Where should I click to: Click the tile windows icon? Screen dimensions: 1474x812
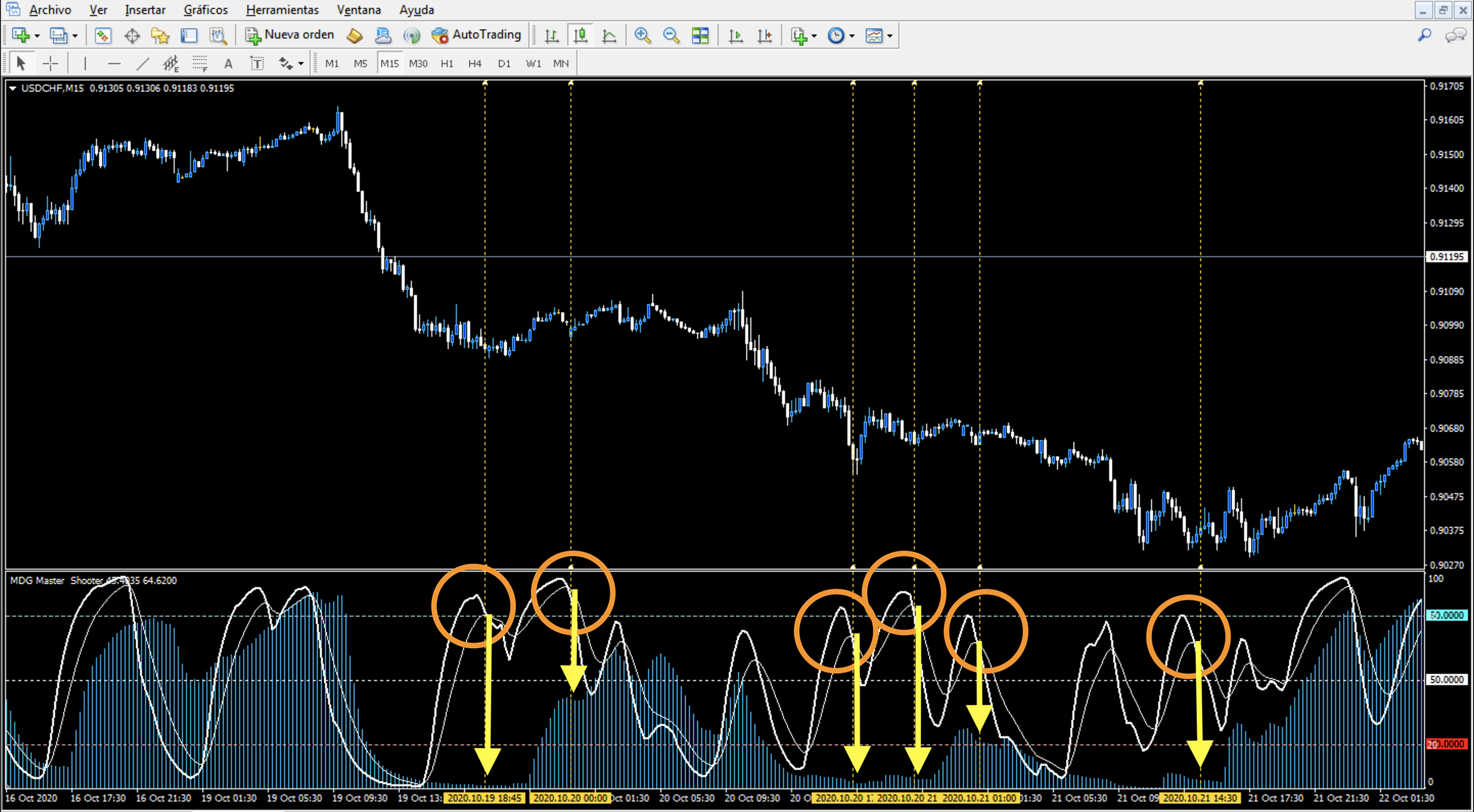tap(700, 36)
